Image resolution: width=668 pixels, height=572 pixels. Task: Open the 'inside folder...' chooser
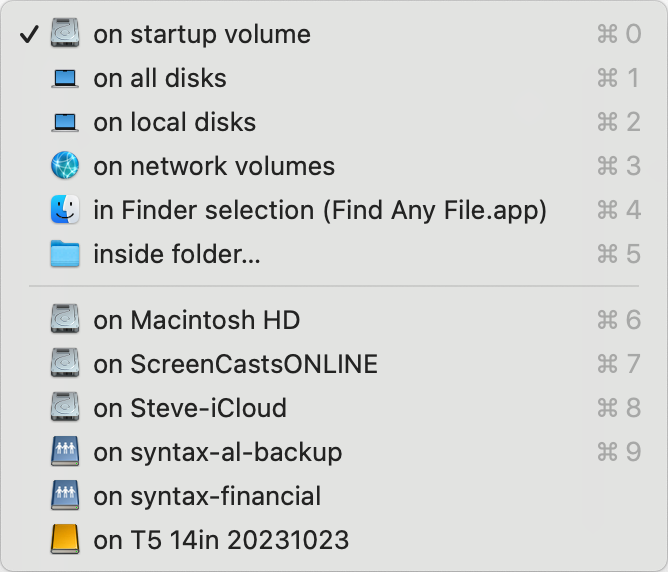point(177,254)
